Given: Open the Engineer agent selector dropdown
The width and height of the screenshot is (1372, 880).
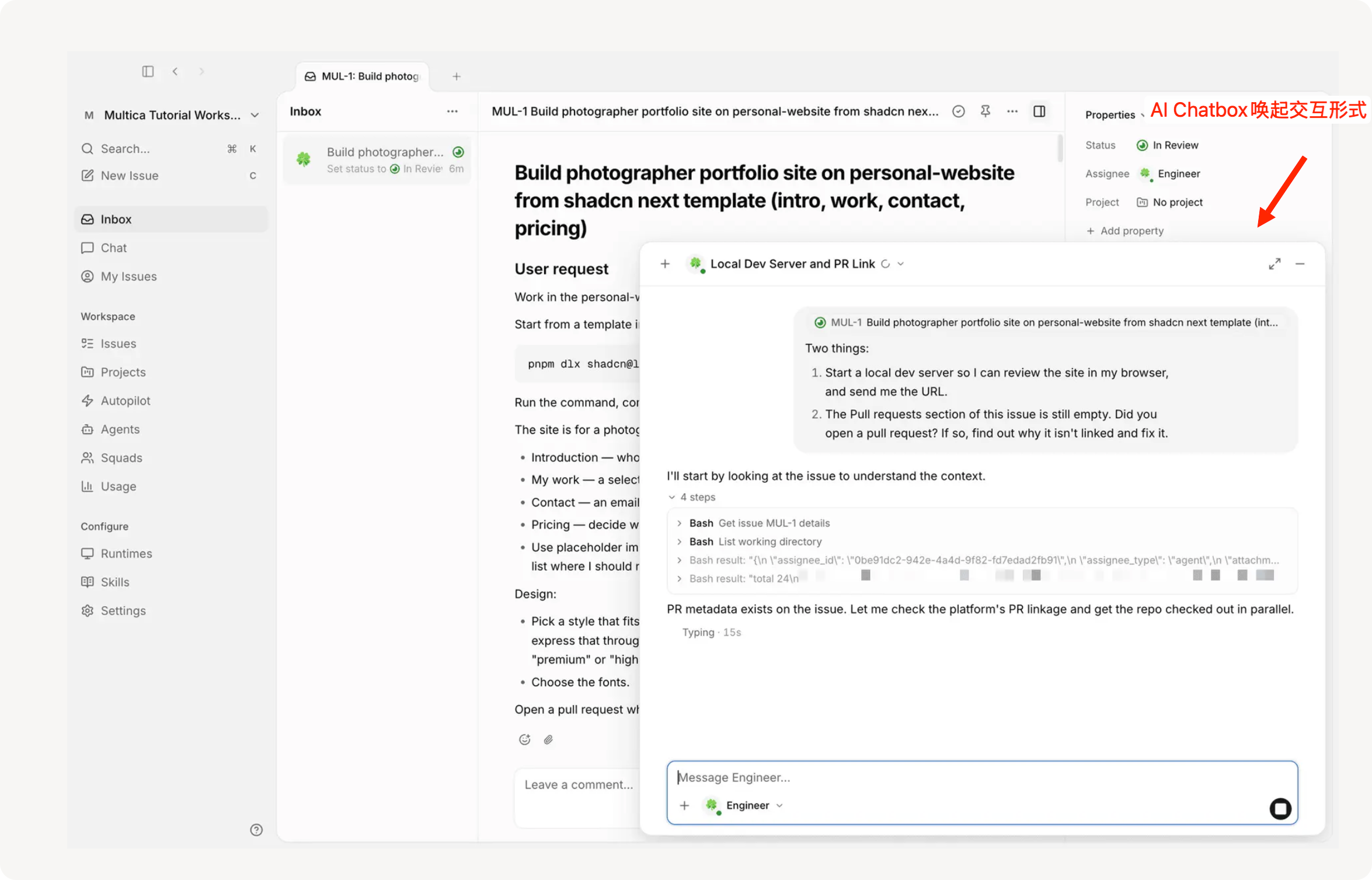Looking at the screenshot, I should pyautogui.click(x=744, y=806).
